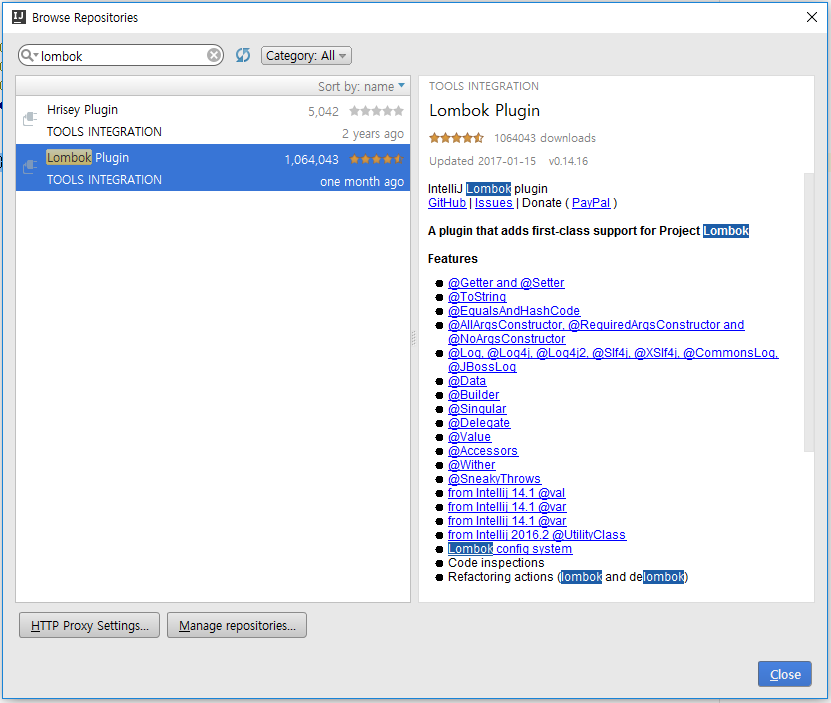
Task: Close the Browse Repositories dialog via Close button
Action: 785,674
